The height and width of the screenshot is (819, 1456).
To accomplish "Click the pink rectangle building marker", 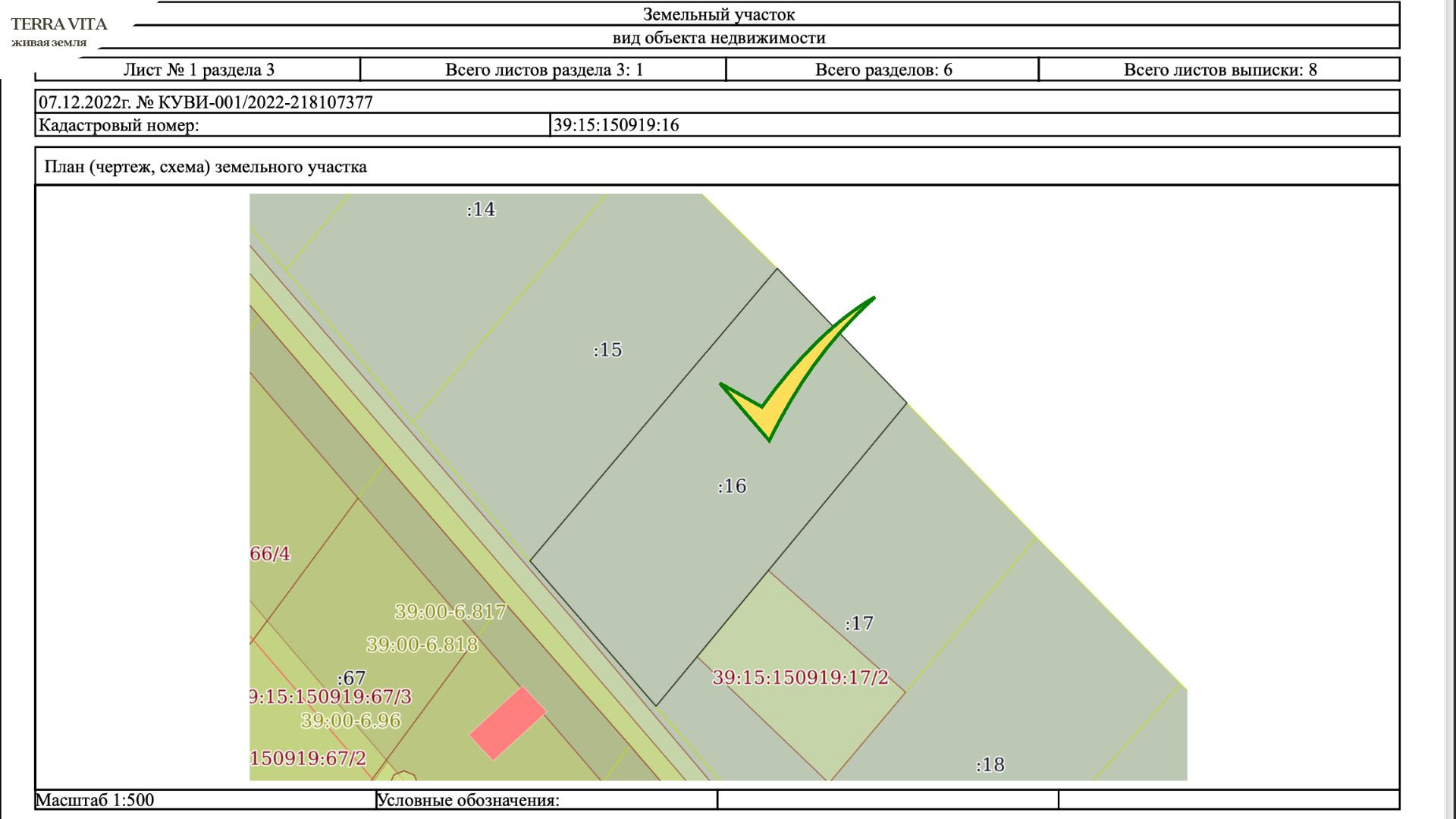I will point(507,723).
